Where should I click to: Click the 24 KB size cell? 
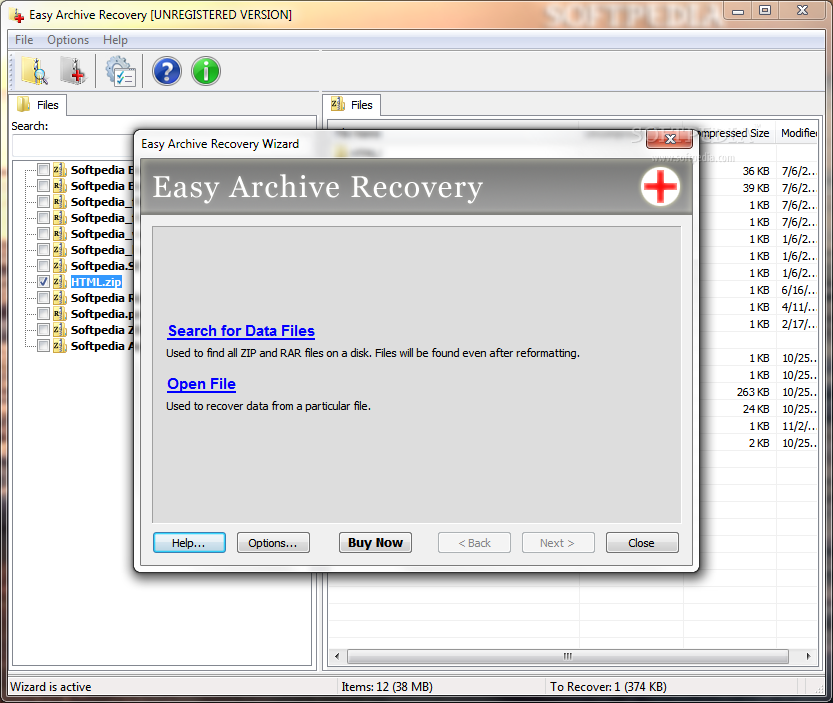pyautogui.click(x=755, y=409)
